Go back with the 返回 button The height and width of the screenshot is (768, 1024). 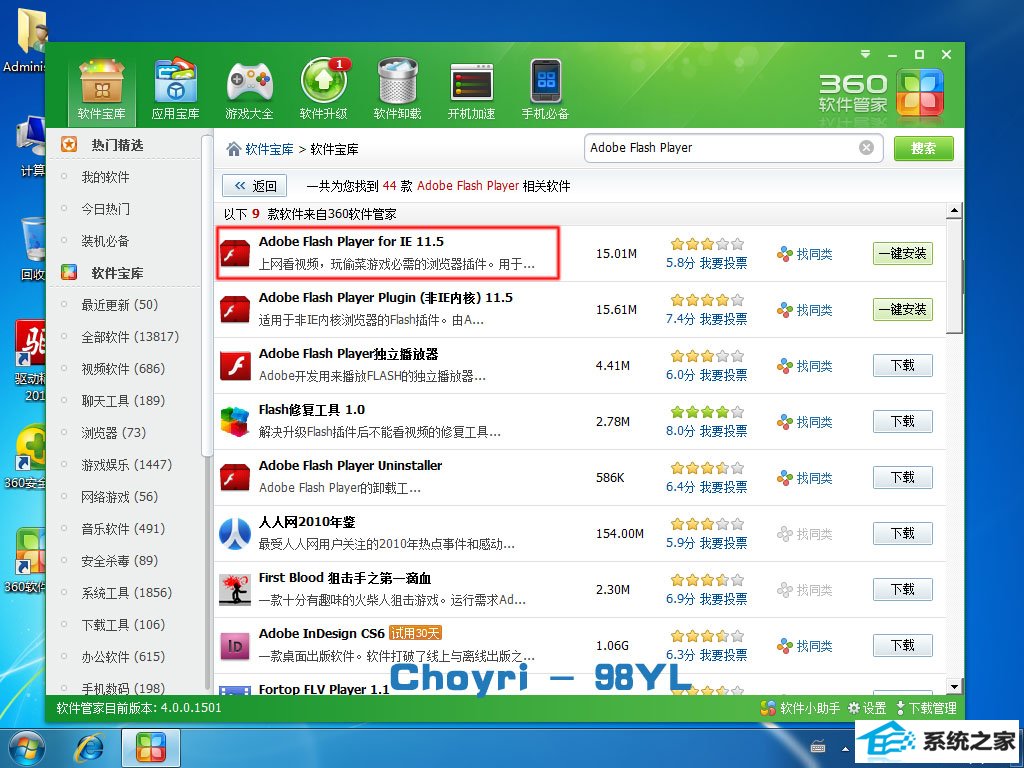(x=255, y=185)
